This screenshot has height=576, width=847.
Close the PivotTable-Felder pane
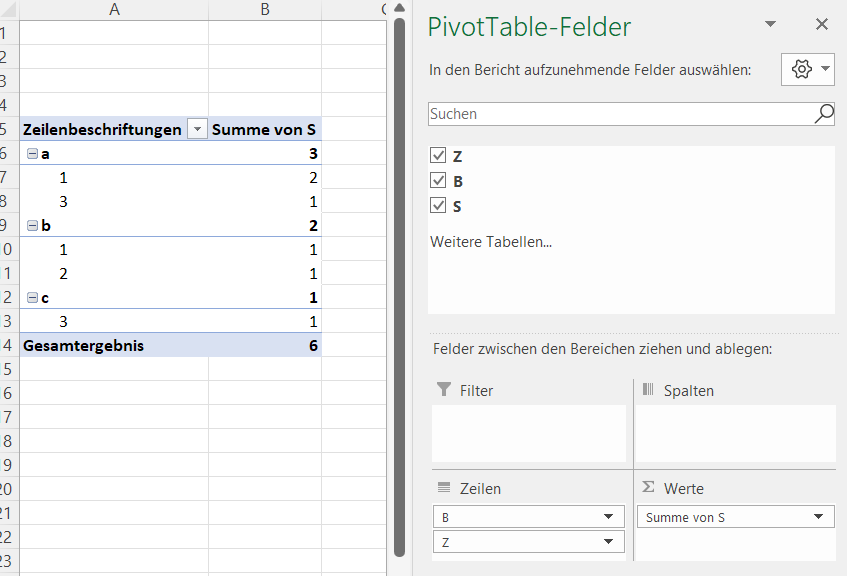click(x=822, y=25)
